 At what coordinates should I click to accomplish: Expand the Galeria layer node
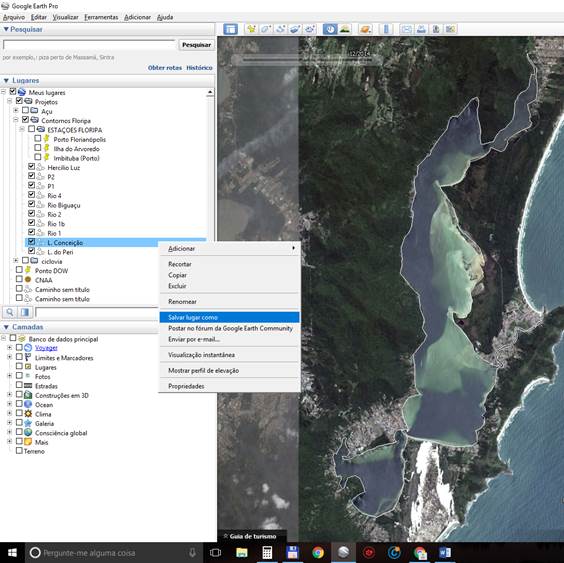coord(10,422)
